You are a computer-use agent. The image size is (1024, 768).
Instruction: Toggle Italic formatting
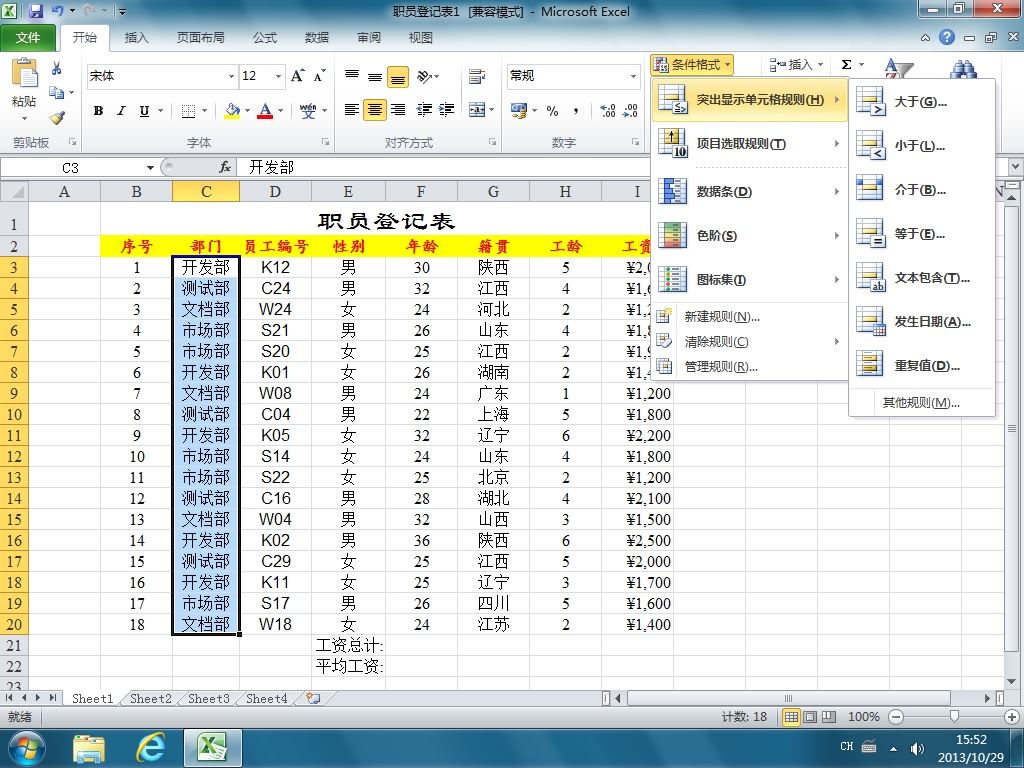pos(121,111)
